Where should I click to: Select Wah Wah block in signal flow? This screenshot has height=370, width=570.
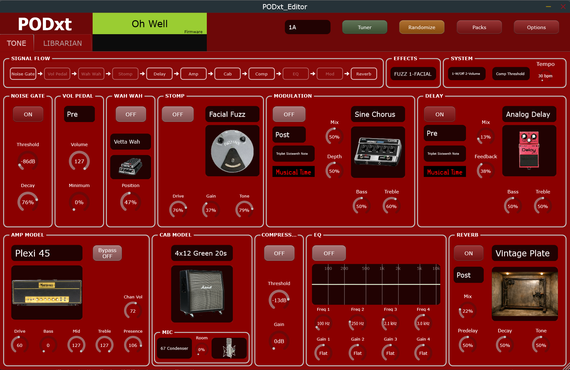[91, 74]
